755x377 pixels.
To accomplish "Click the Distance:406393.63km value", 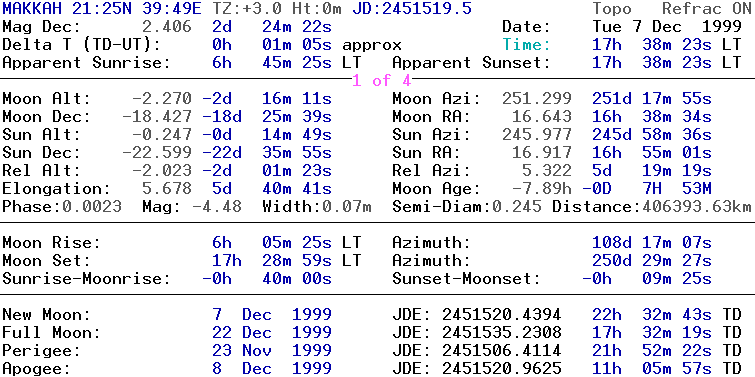I will (x=651, y=207).
